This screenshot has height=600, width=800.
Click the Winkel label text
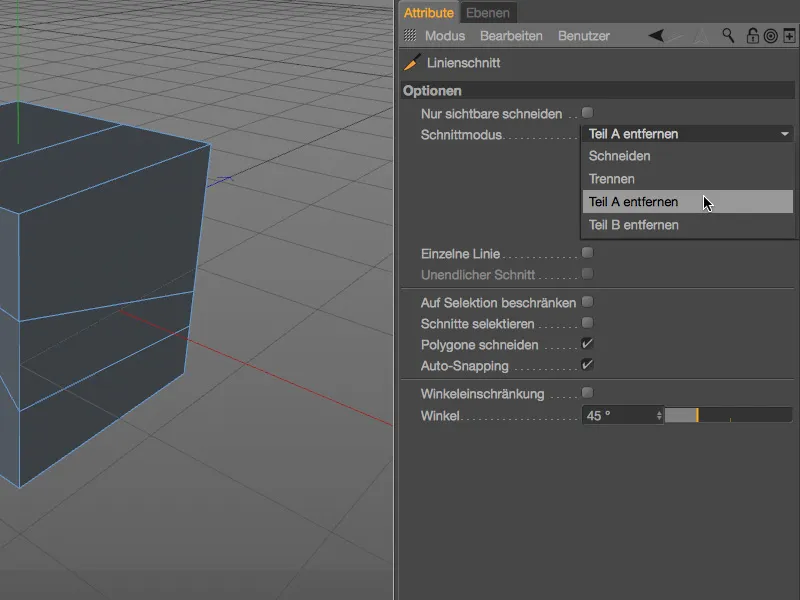(440, 415)
